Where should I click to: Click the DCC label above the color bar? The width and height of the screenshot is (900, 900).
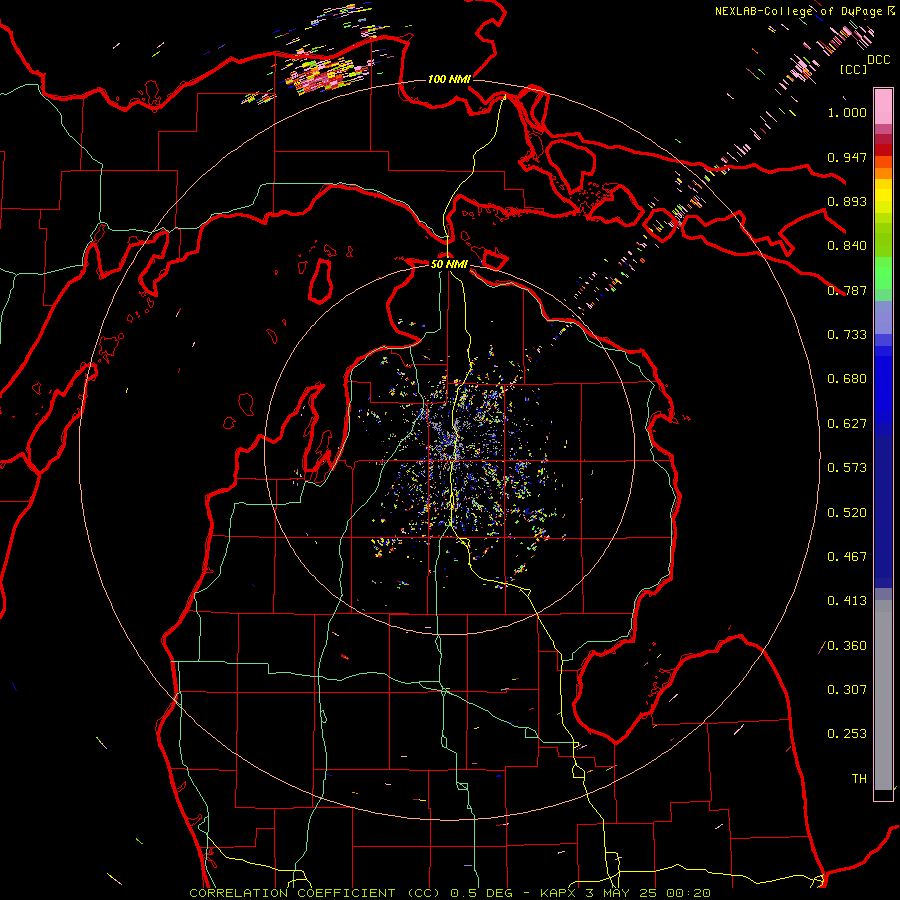tap(878, 60)
